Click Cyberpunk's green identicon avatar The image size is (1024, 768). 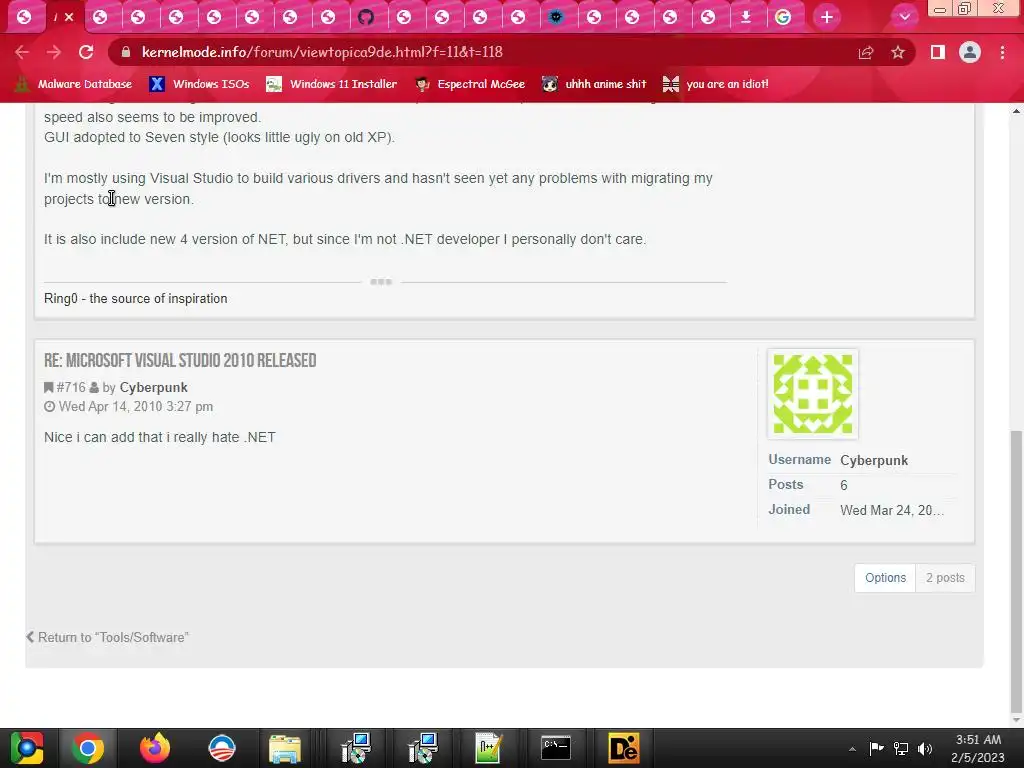(813, 394)
